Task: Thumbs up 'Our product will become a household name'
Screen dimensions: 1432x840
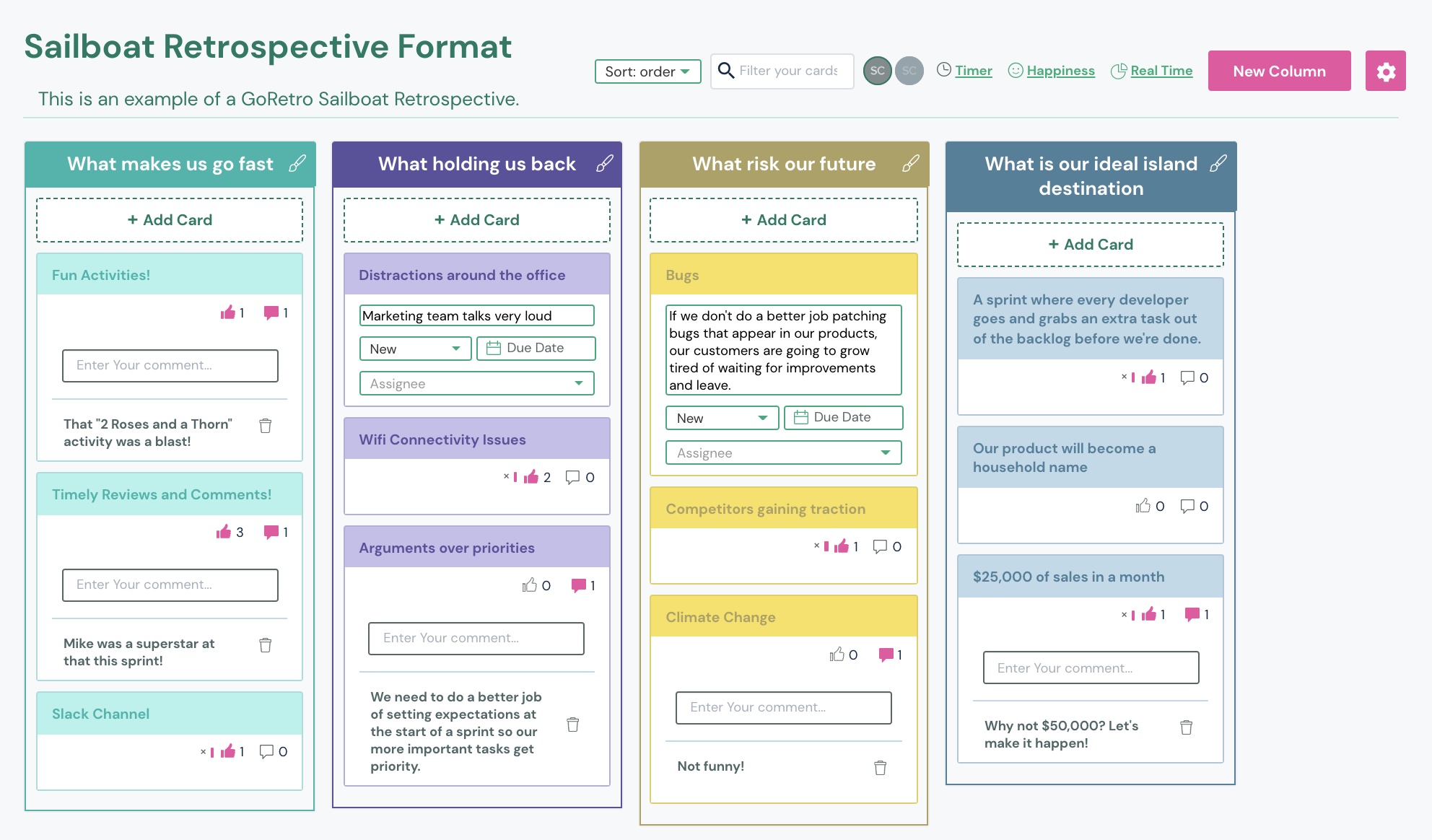Action: tap(1144, 506)
